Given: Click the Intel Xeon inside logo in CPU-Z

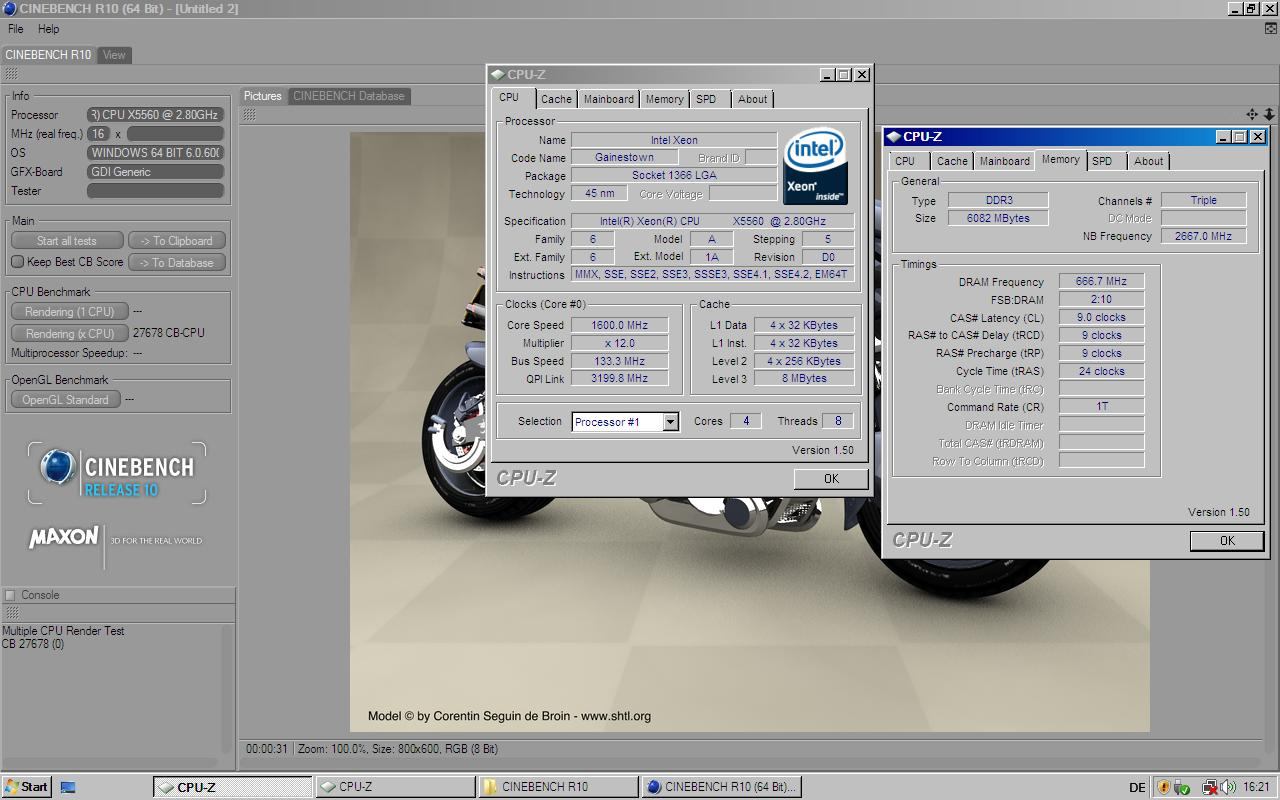Looking at the screenshot, I should pos(815,166).
